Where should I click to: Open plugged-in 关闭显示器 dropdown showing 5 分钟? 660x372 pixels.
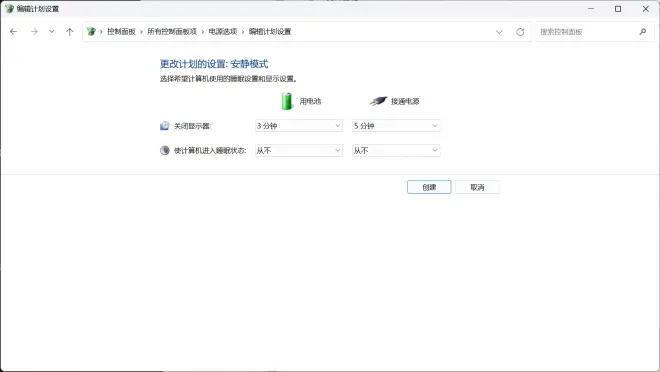click(396, 125)
